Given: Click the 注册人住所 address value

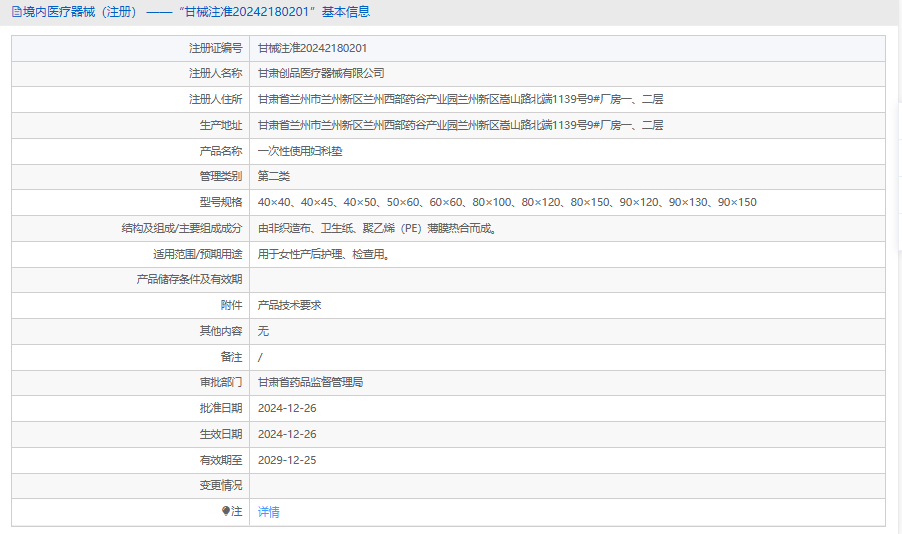Looking at the screenshot, I should (460, 99).
